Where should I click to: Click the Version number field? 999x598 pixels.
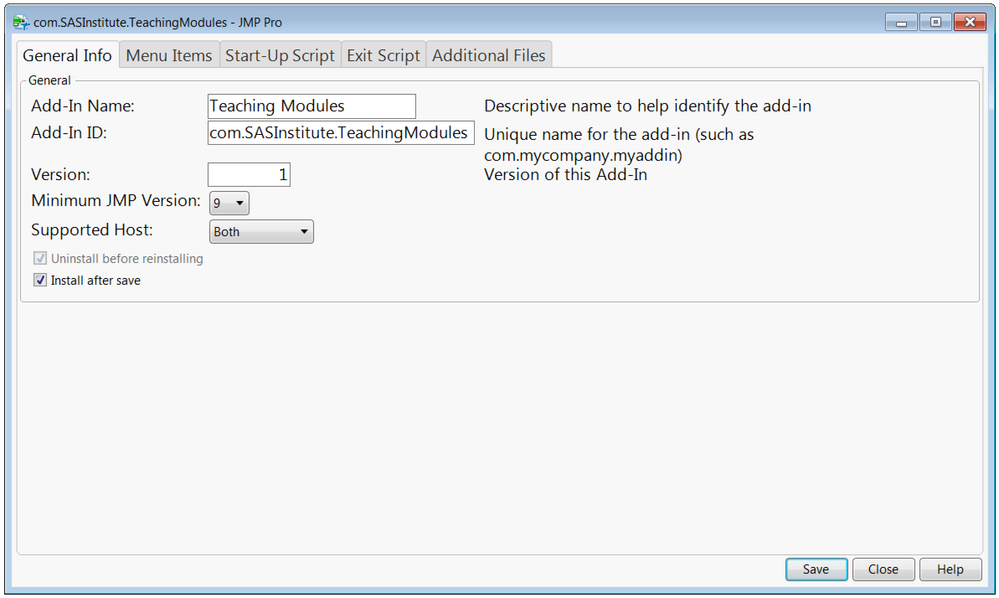coord(249,174)
